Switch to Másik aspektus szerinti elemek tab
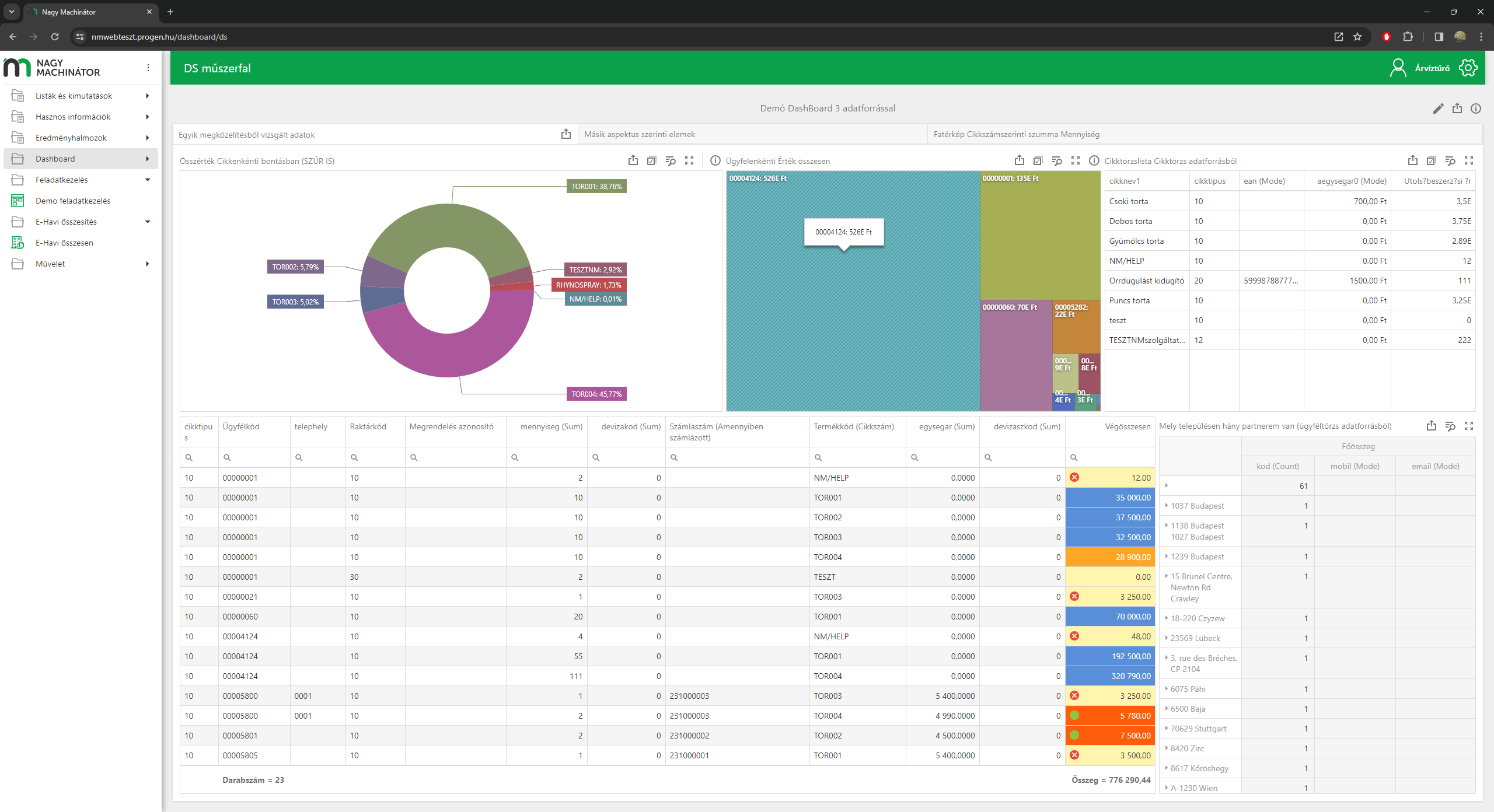The image size is (1494, 812). 640,134
